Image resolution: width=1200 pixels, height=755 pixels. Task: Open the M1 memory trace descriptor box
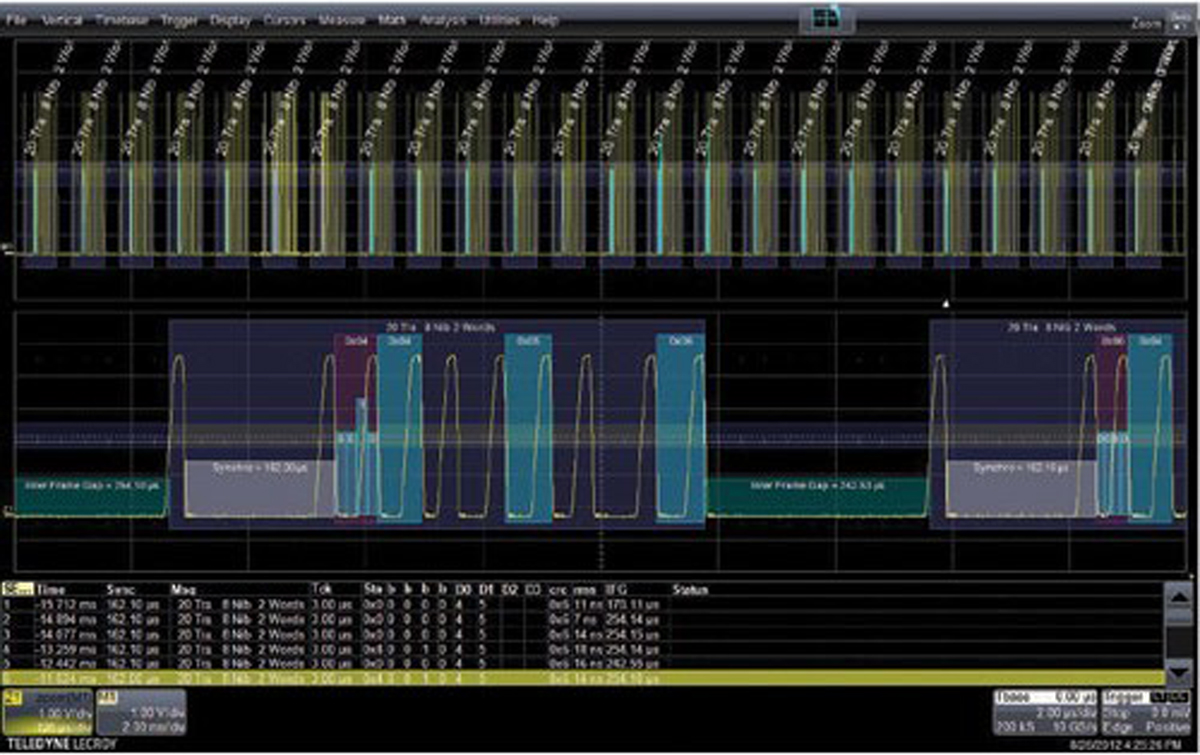point(139,711)
